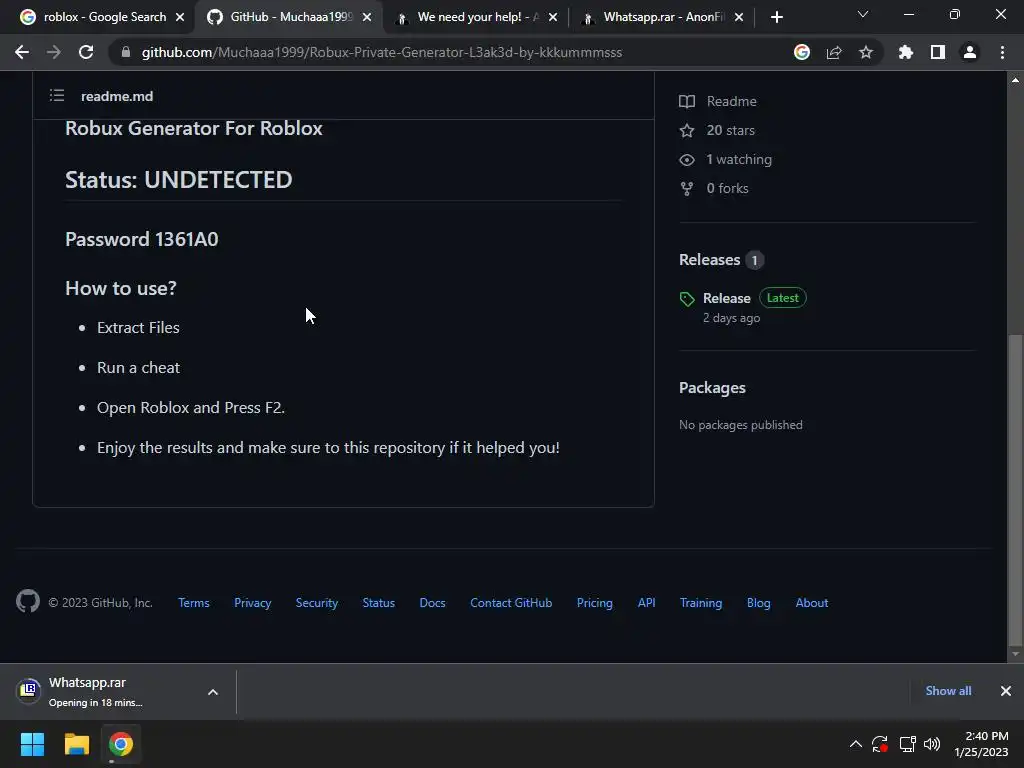1024x768 pixels.
Task: Close the downloads bar
Action: tap(1006, 691)
